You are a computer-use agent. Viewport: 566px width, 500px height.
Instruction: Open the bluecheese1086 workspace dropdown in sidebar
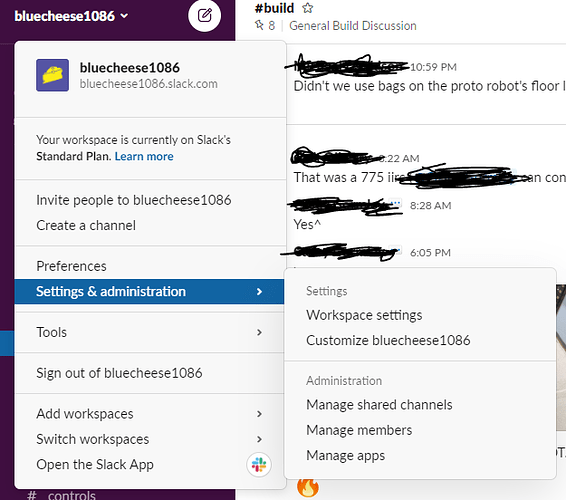[x=71, y=16]
